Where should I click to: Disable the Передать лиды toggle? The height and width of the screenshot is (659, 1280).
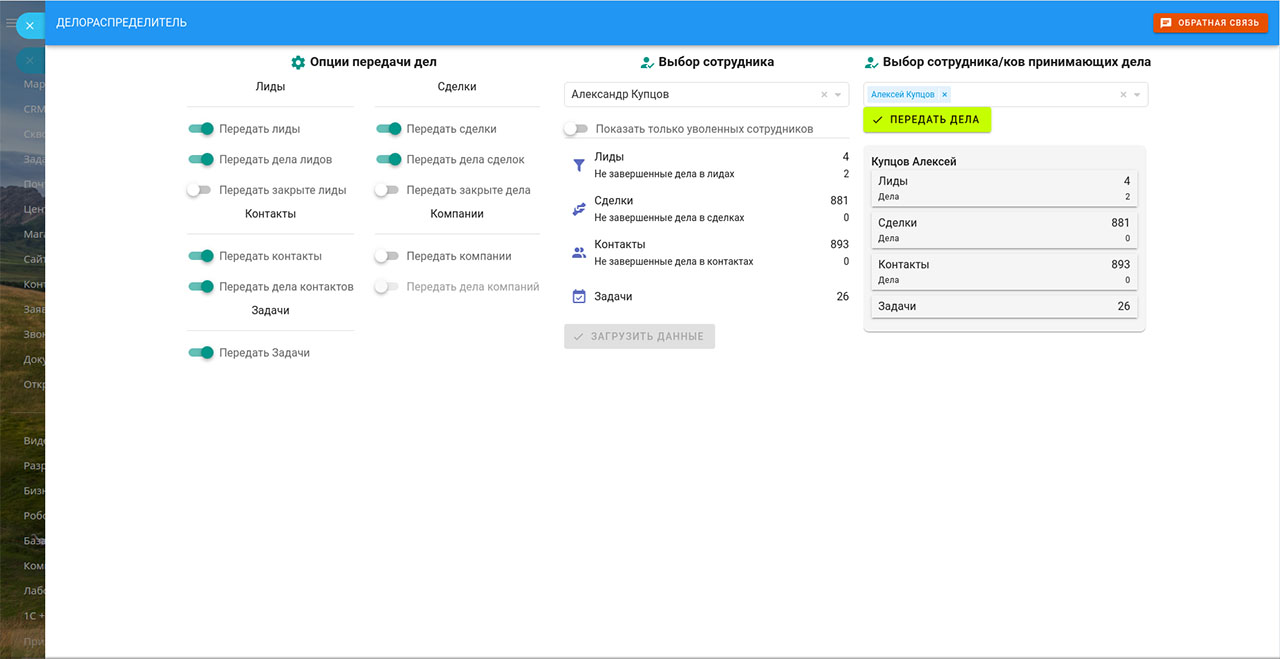tap(201, 129)
